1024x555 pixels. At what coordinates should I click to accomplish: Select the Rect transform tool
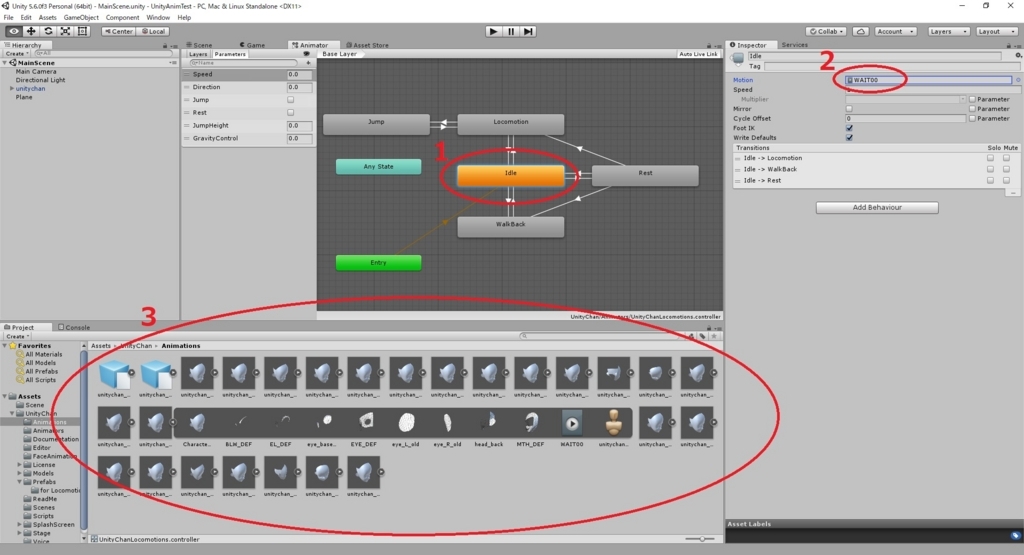tap(82, 31)
